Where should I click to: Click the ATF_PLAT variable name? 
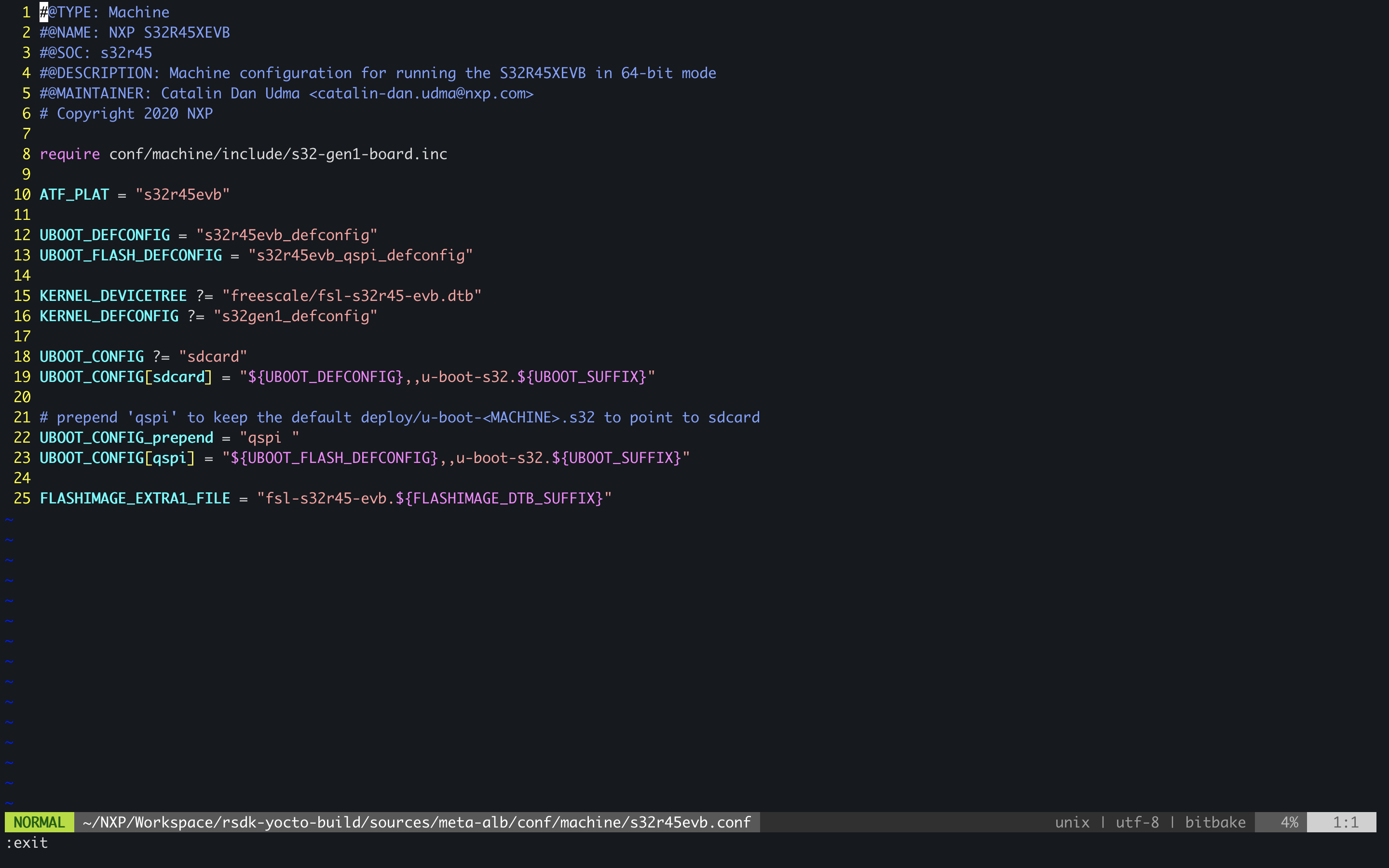point(74,195)
